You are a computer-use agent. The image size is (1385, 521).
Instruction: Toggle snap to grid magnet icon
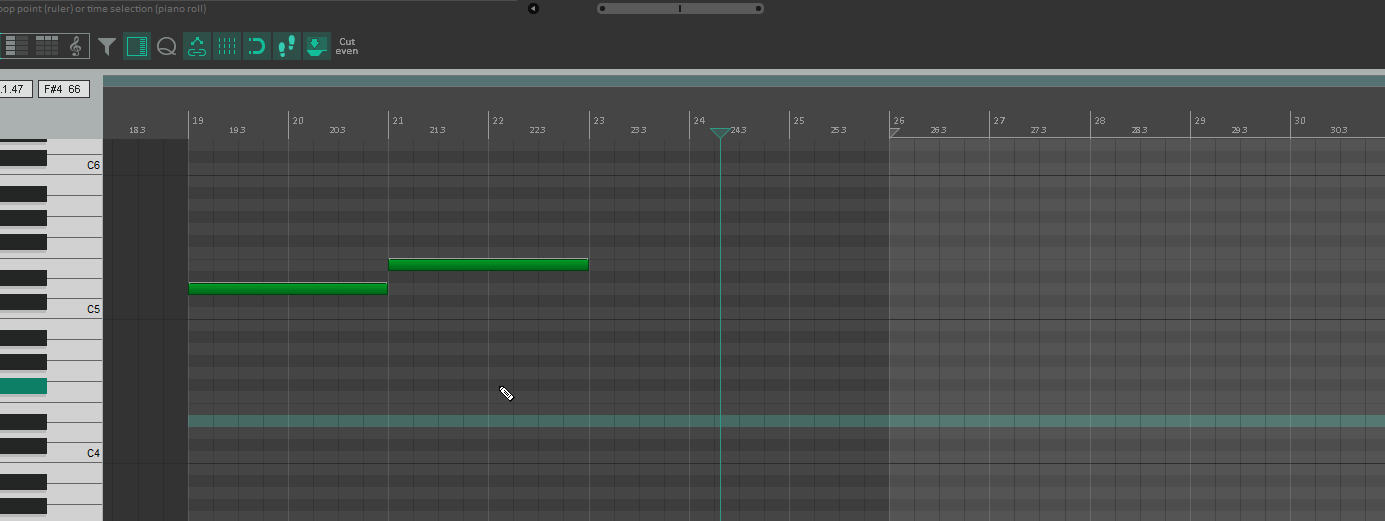tap(257, 46)
